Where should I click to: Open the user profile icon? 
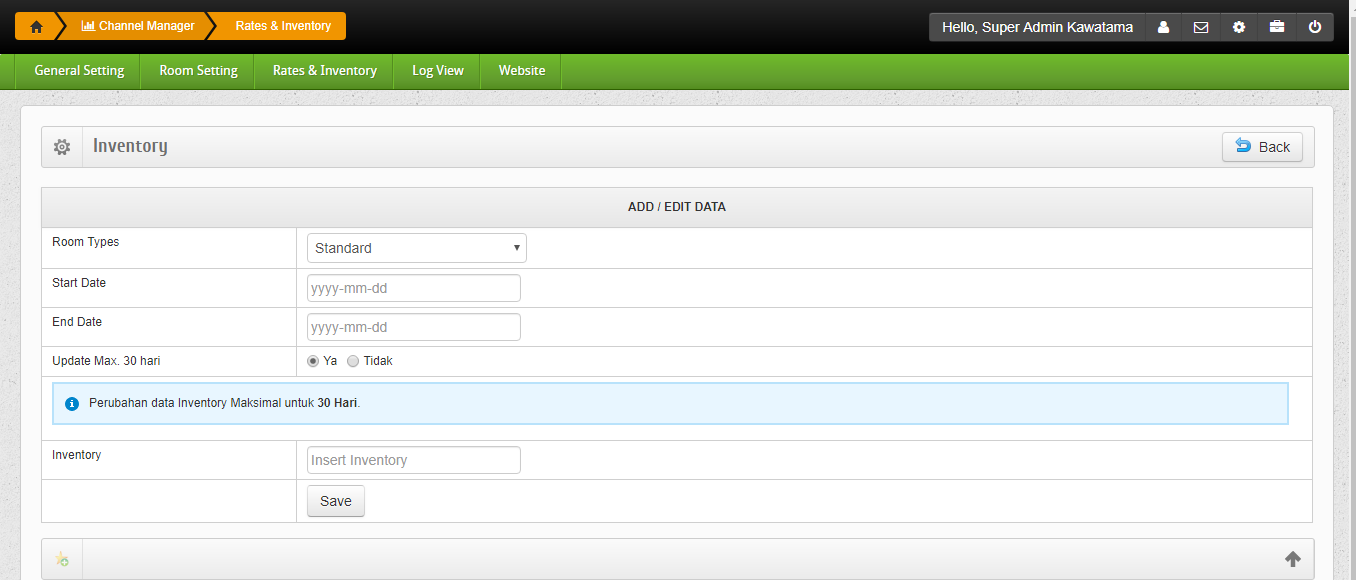point(1163,28)
